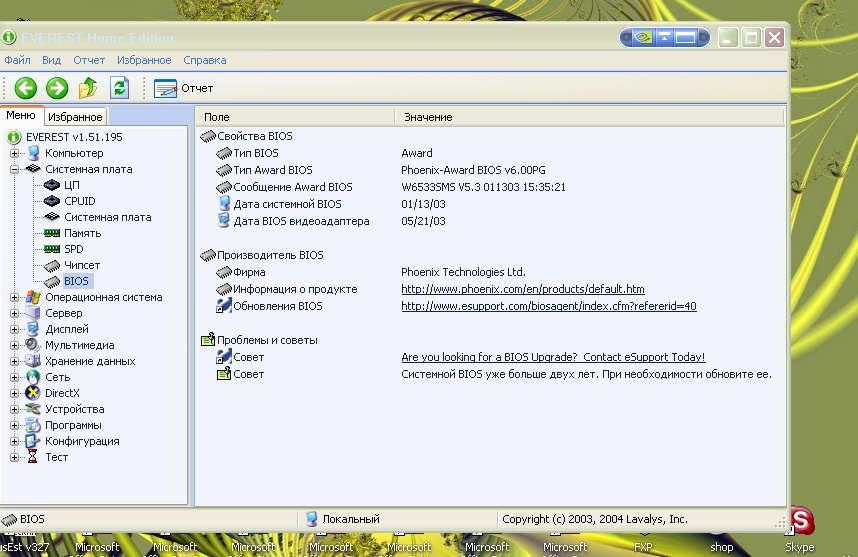Expand the Программы tree node
The image size is (858, 557).
point(15,425)
